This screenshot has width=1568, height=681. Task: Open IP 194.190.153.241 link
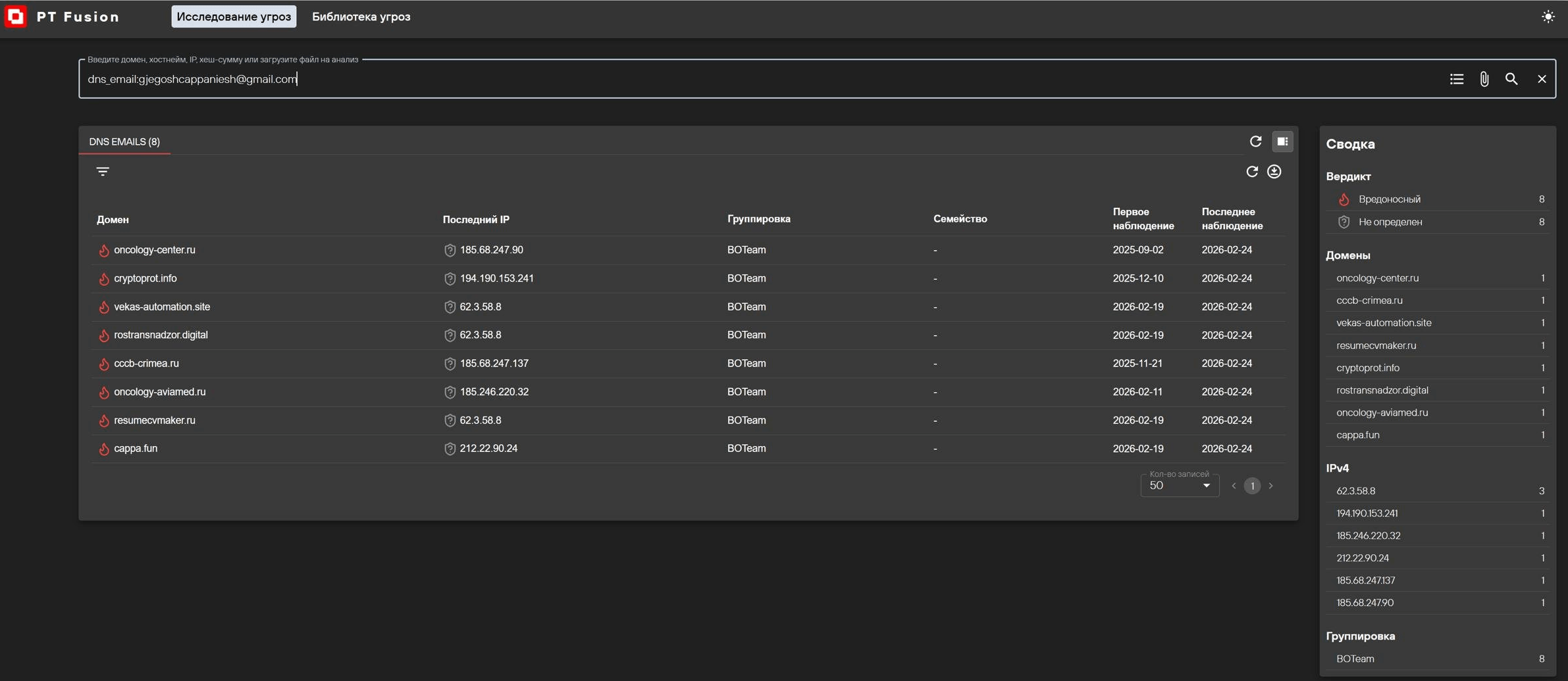tap(496, 278)
